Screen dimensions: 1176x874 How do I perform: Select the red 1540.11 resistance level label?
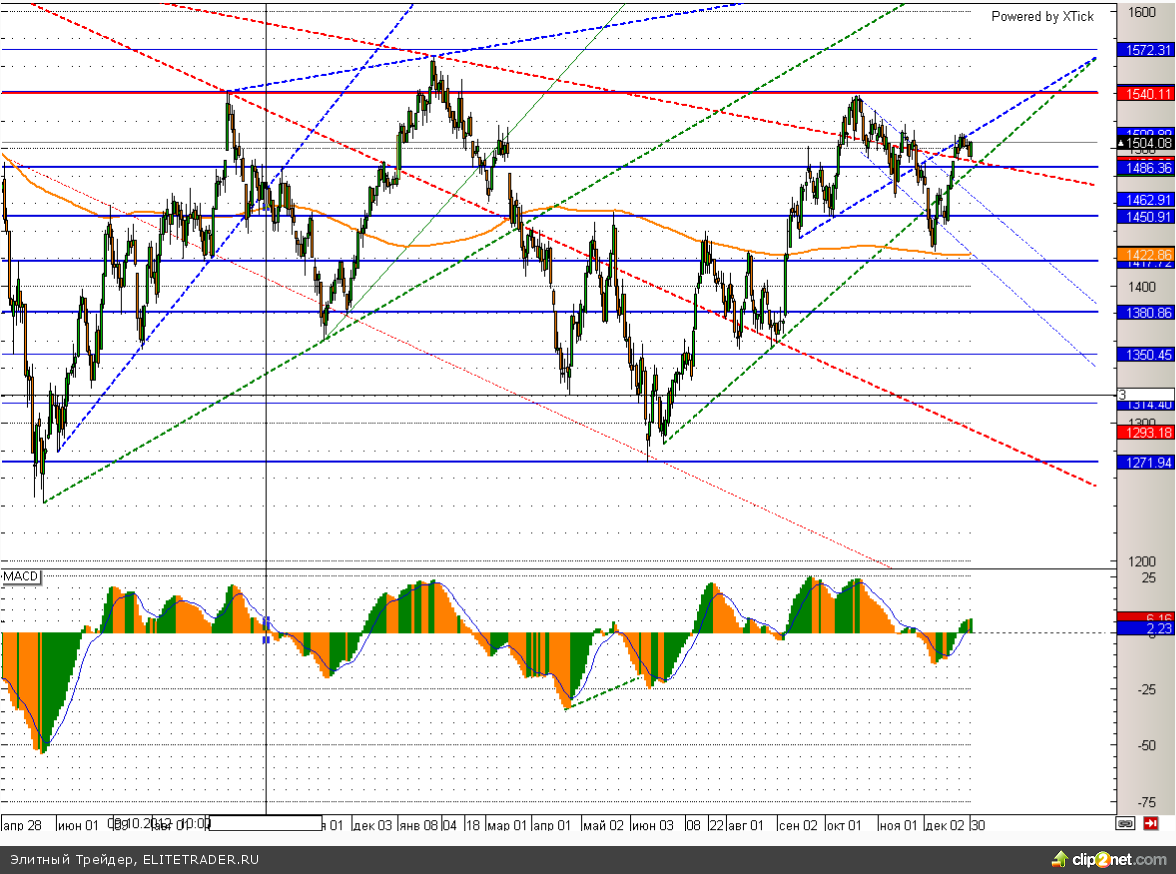(1147, 93)
